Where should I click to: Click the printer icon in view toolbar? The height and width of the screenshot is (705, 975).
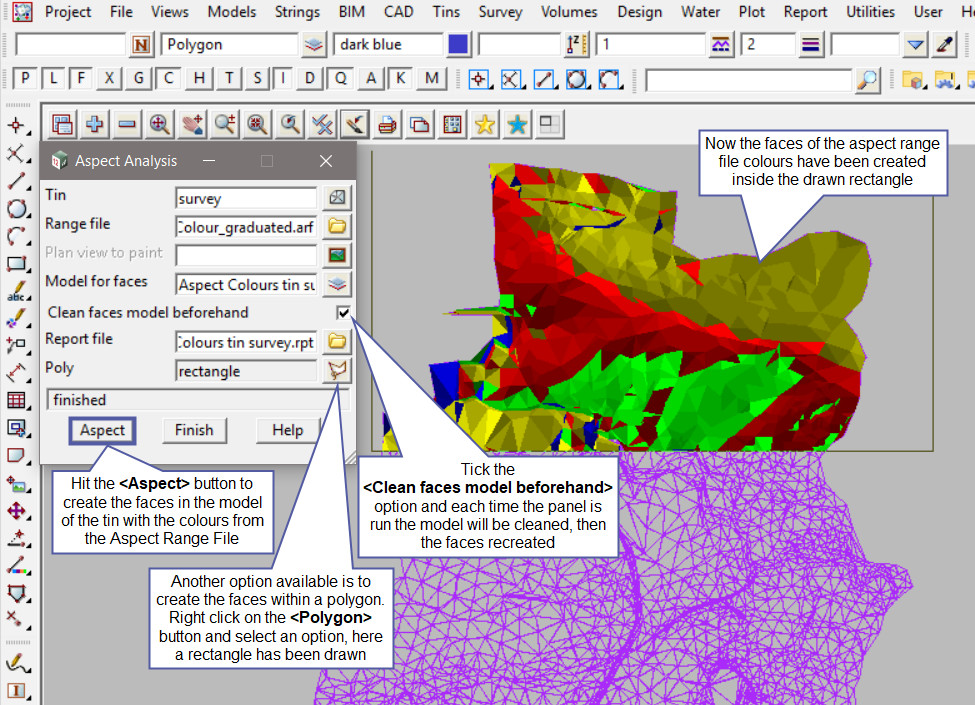387,124
